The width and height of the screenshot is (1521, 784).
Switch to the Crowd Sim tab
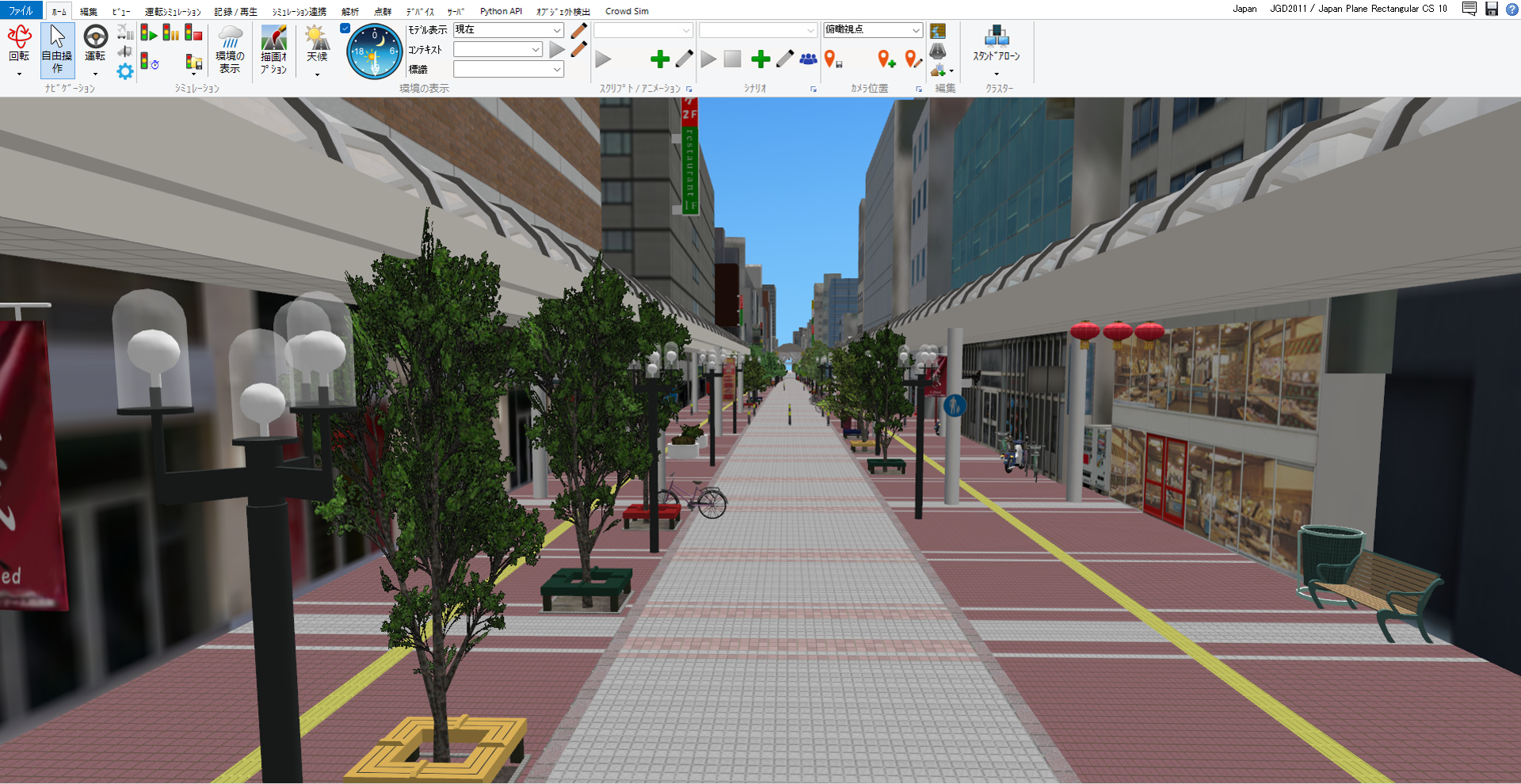627,11
